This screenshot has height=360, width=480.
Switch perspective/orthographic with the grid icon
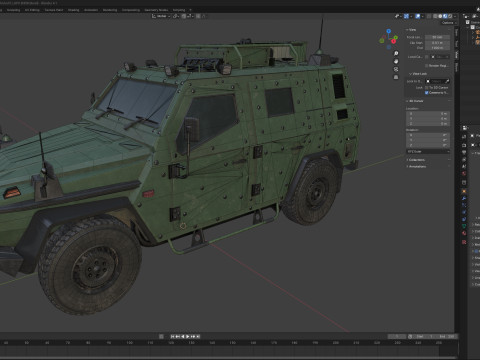point(396,77)
